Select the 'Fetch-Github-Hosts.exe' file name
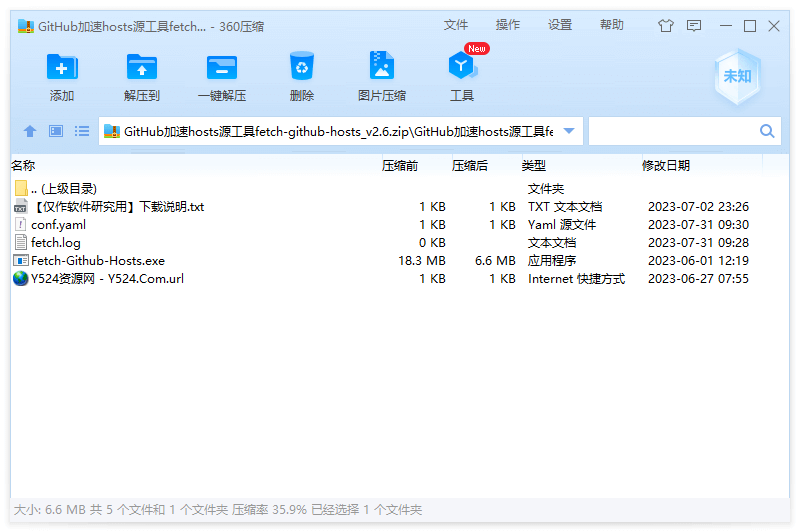This screenshot has width=800, height=532. click(98, 261)
